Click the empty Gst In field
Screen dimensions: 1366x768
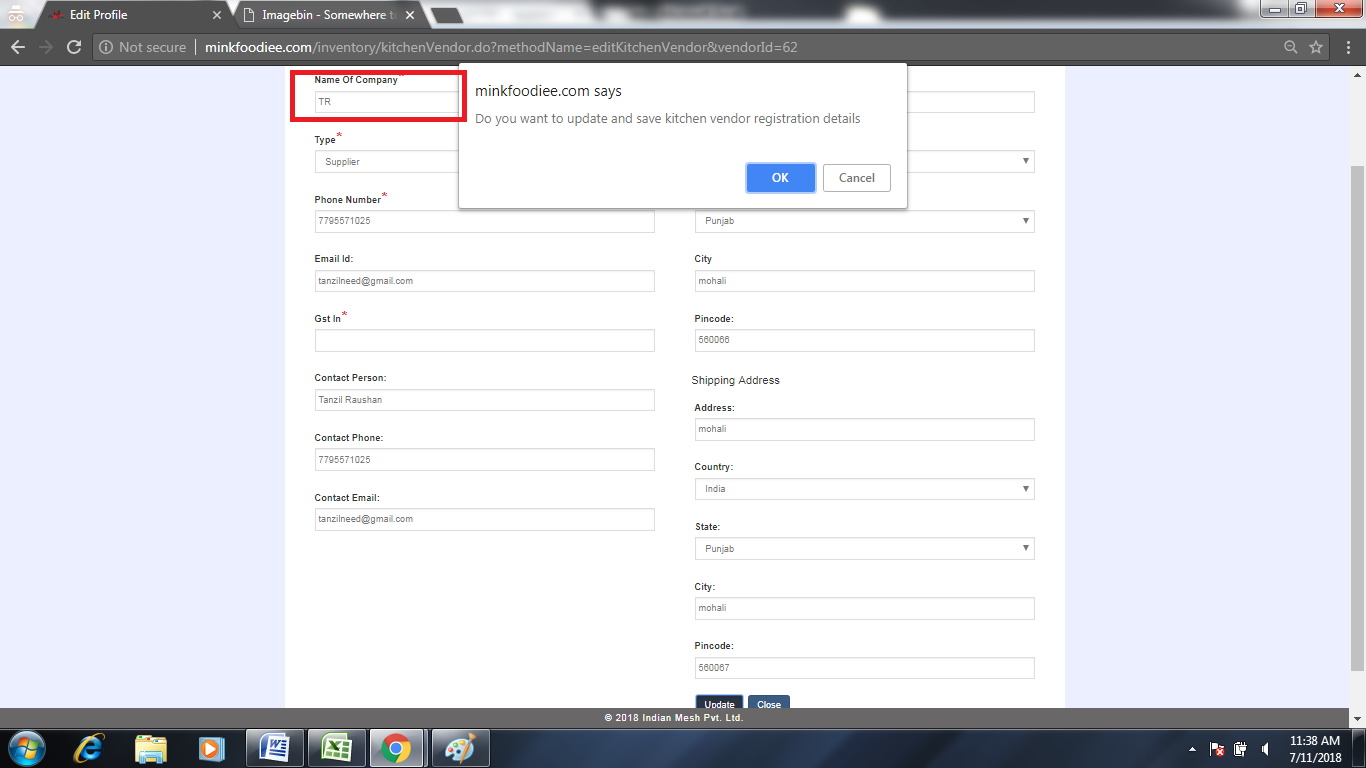point(484,341)
